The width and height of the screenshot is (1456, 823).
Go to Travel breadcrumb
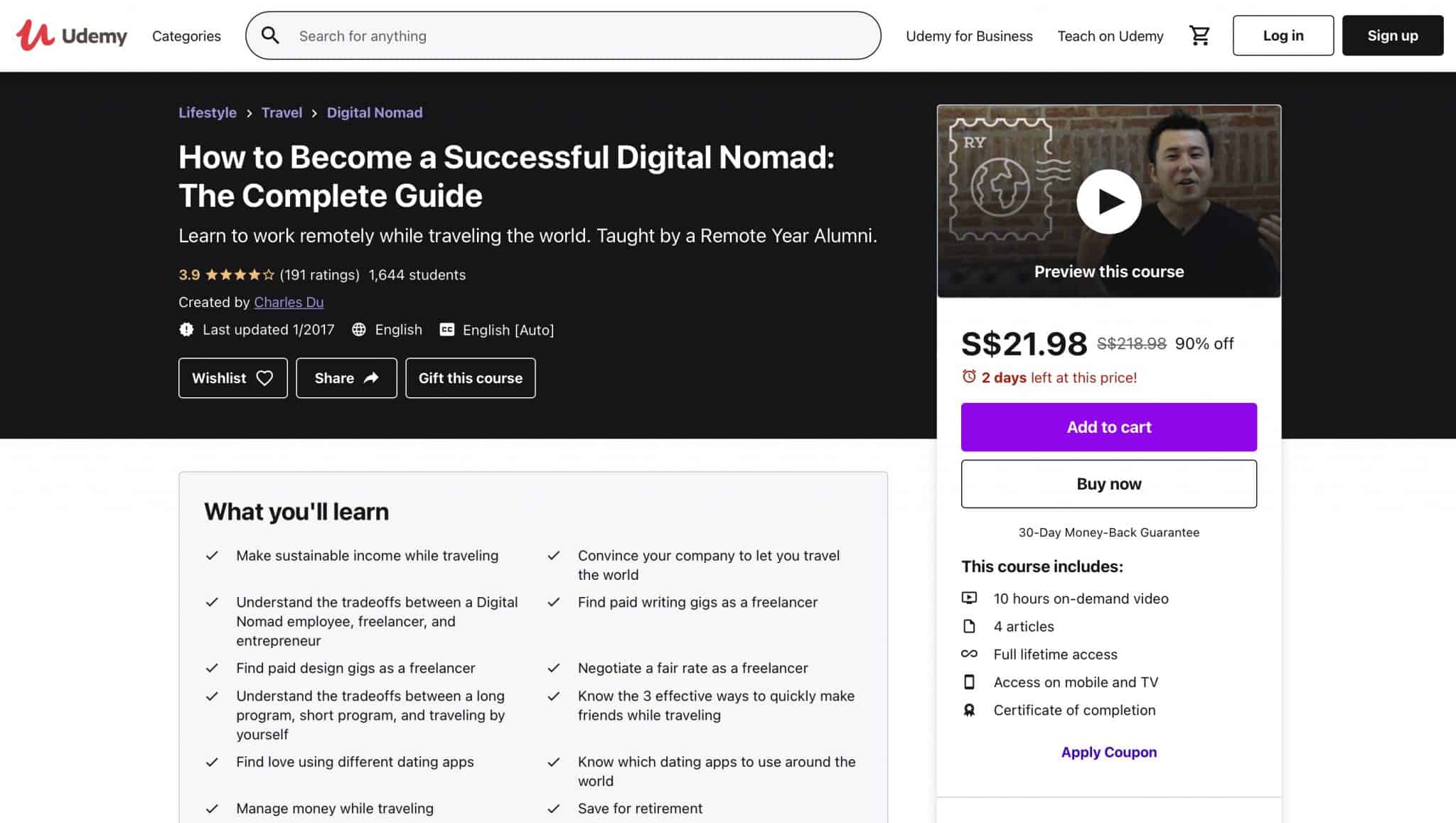(282, 112)
